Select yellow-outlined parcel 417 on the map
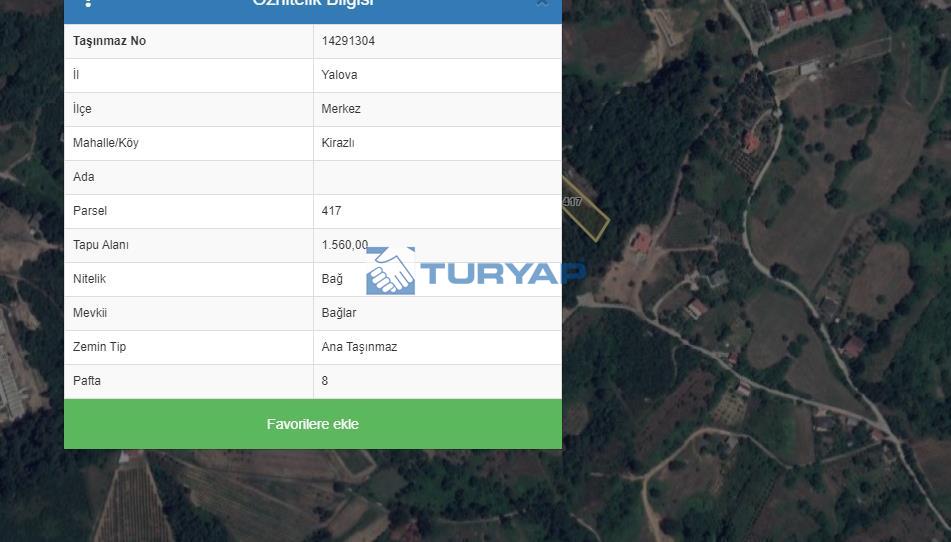The image size is (951, 542). pos(586,209)
